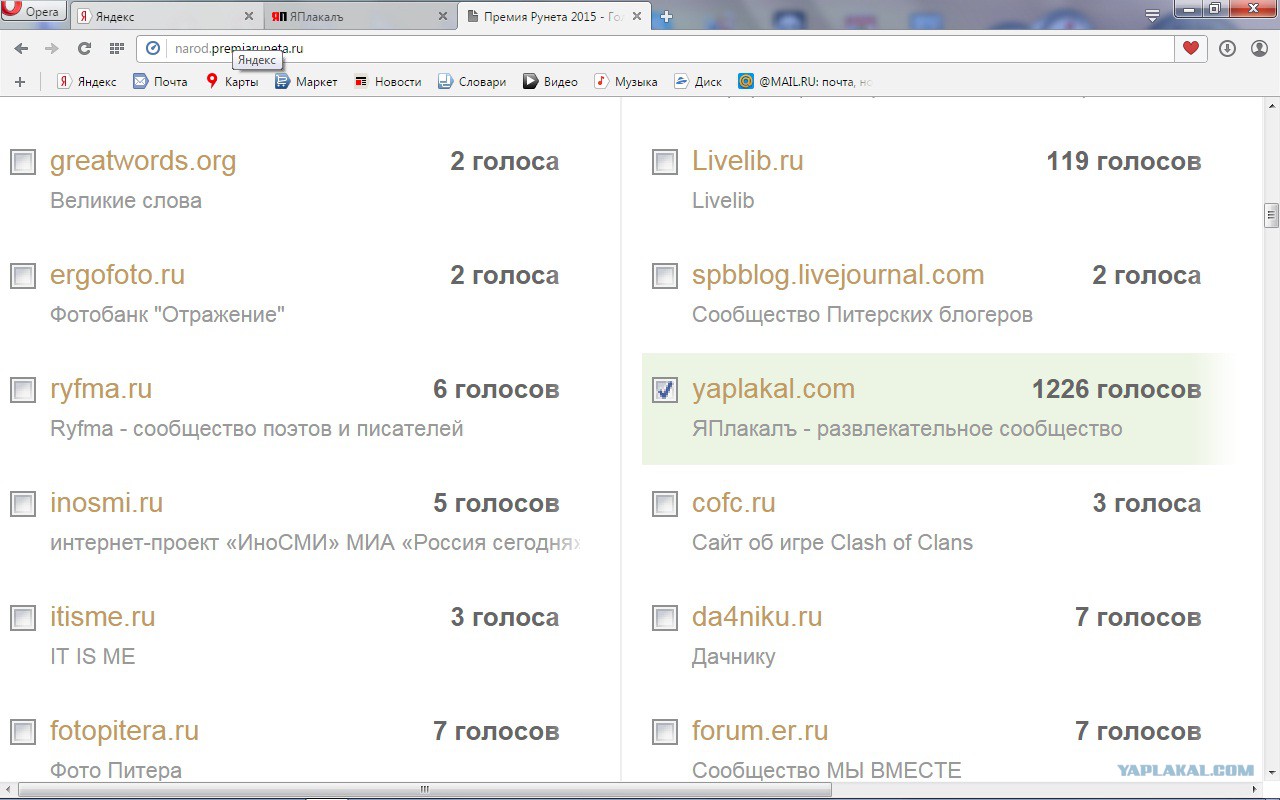Visit the Livelib.ru link
Screen dimensions: 1280x800
(748, 161)
